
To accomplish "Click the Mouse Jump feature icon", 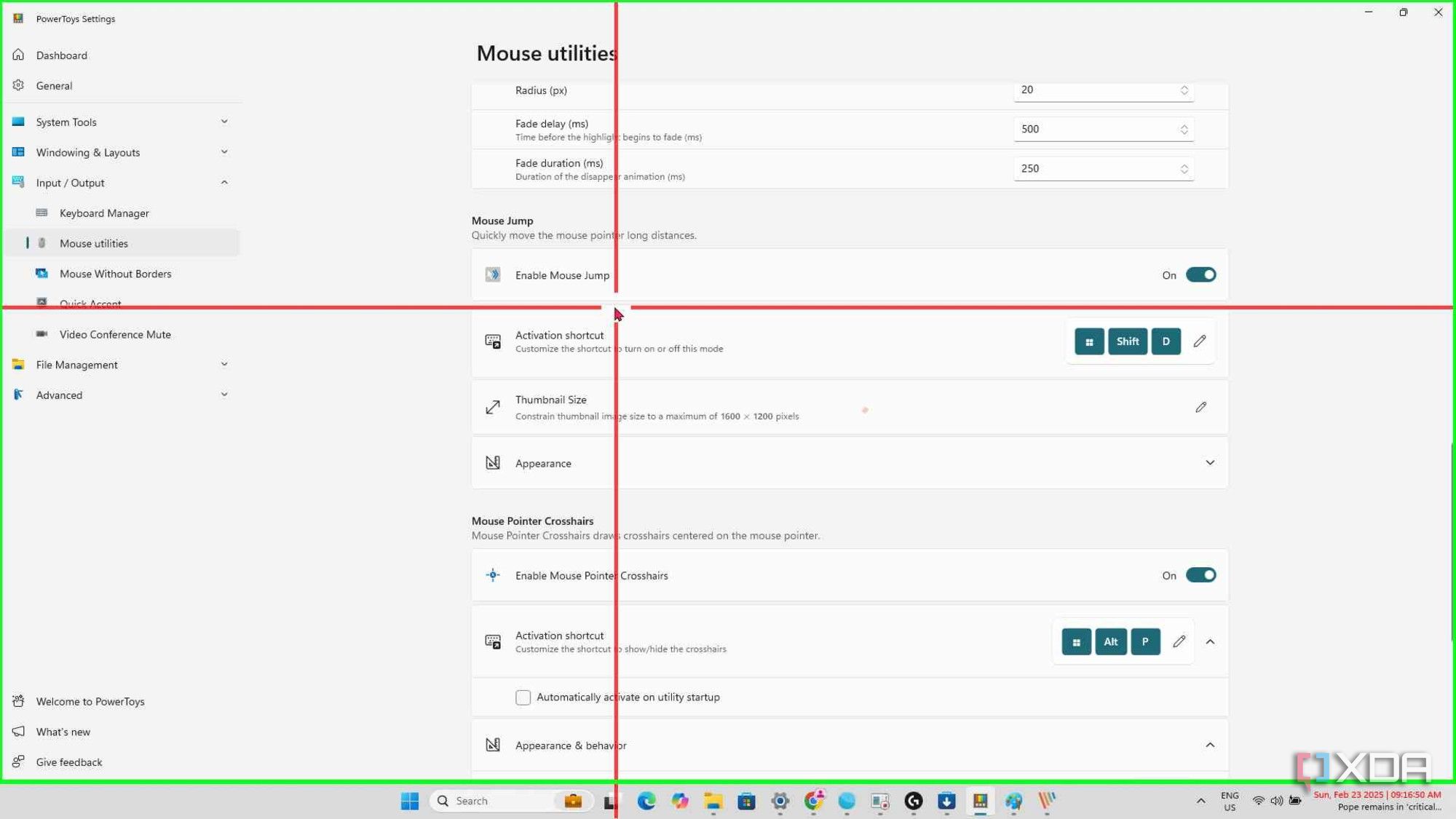I will [493, 275].
